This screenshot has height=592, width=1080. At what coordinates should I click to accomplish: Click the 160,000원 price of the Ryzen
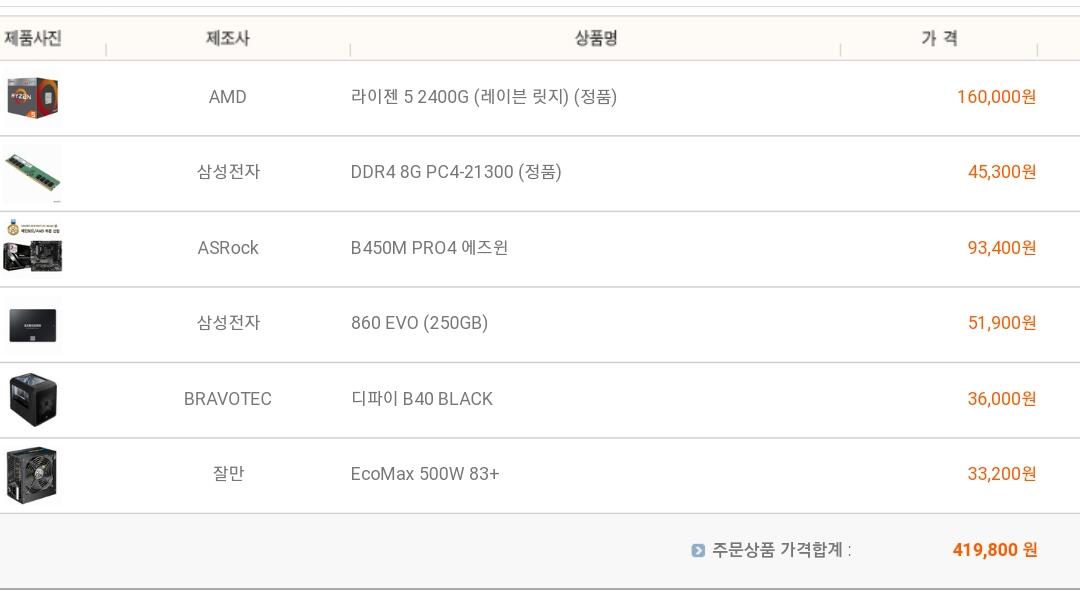996,97
